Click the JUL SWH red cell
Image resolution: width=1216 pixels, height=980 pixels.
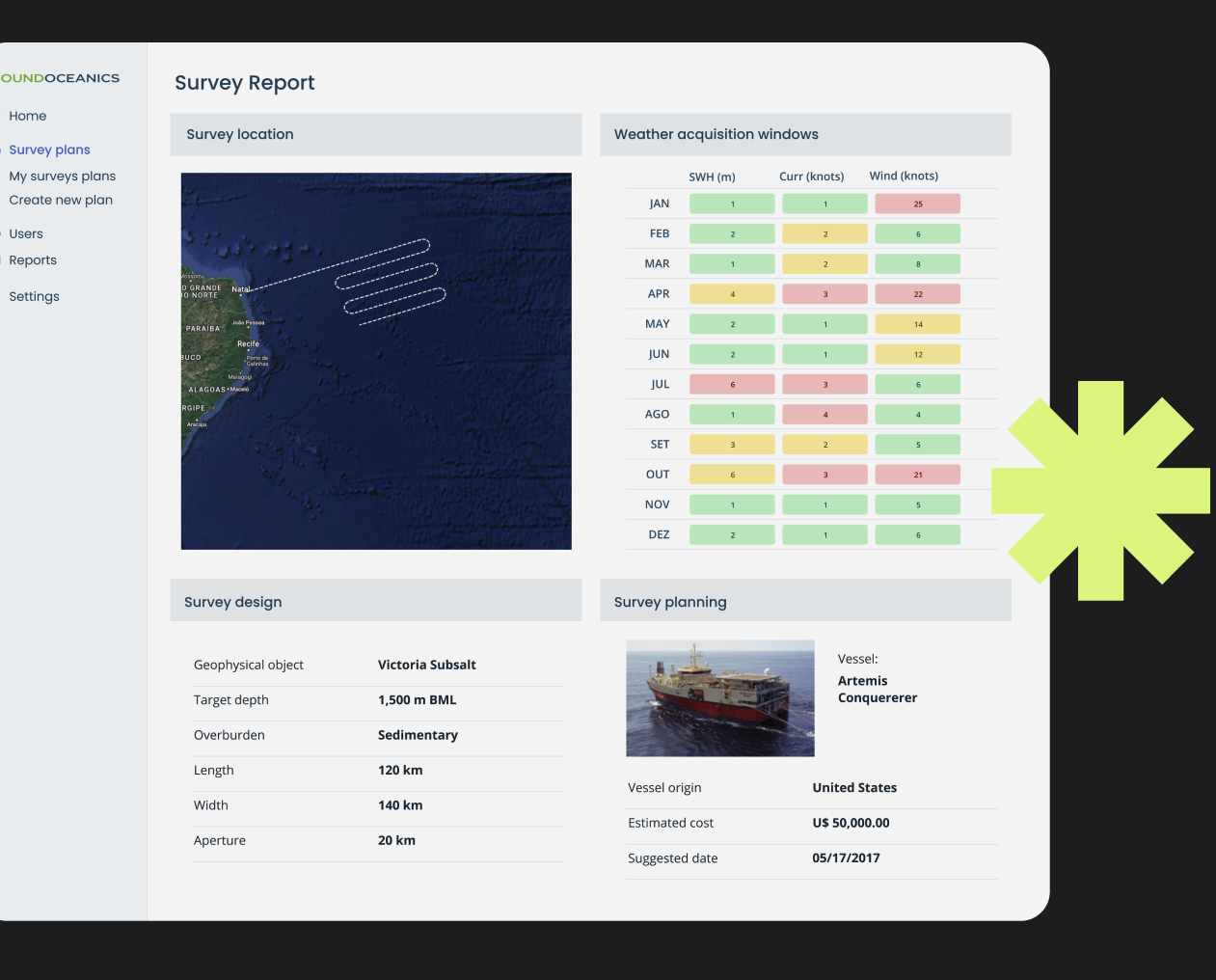732,384
